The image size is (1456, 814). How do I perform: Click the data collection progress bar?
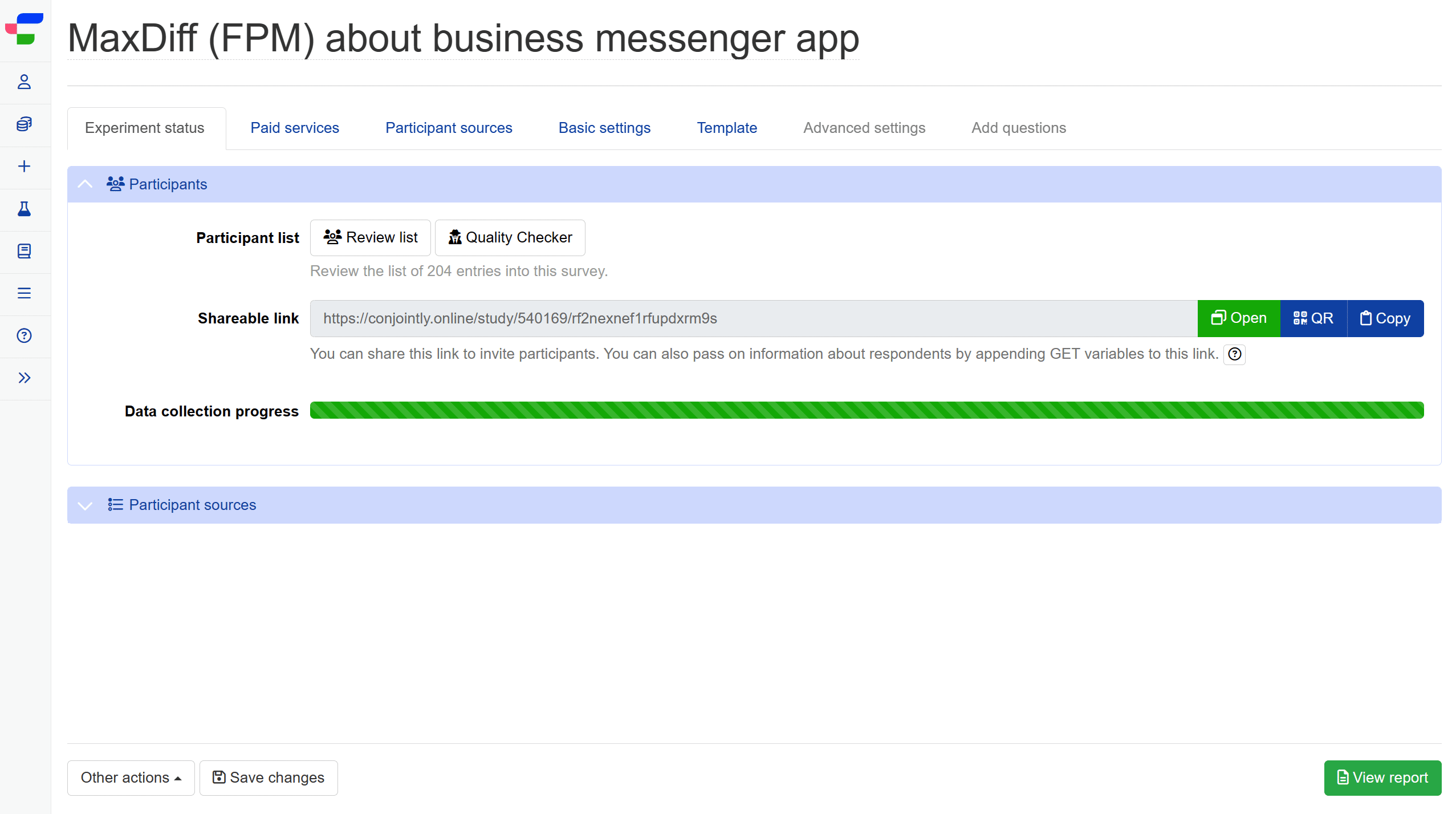(x=867, y=410)
